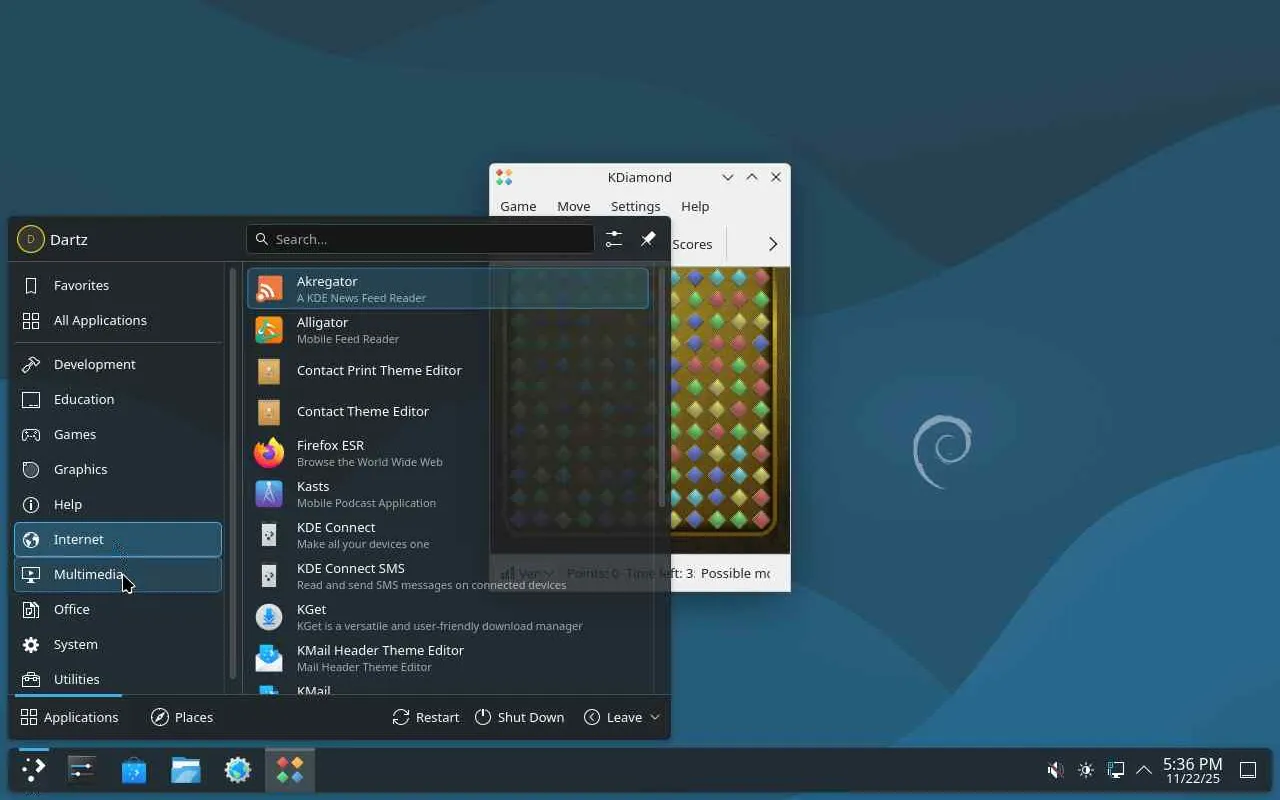Browse the Education category
Screen dimensions: 1280x800
pos(118,399)
